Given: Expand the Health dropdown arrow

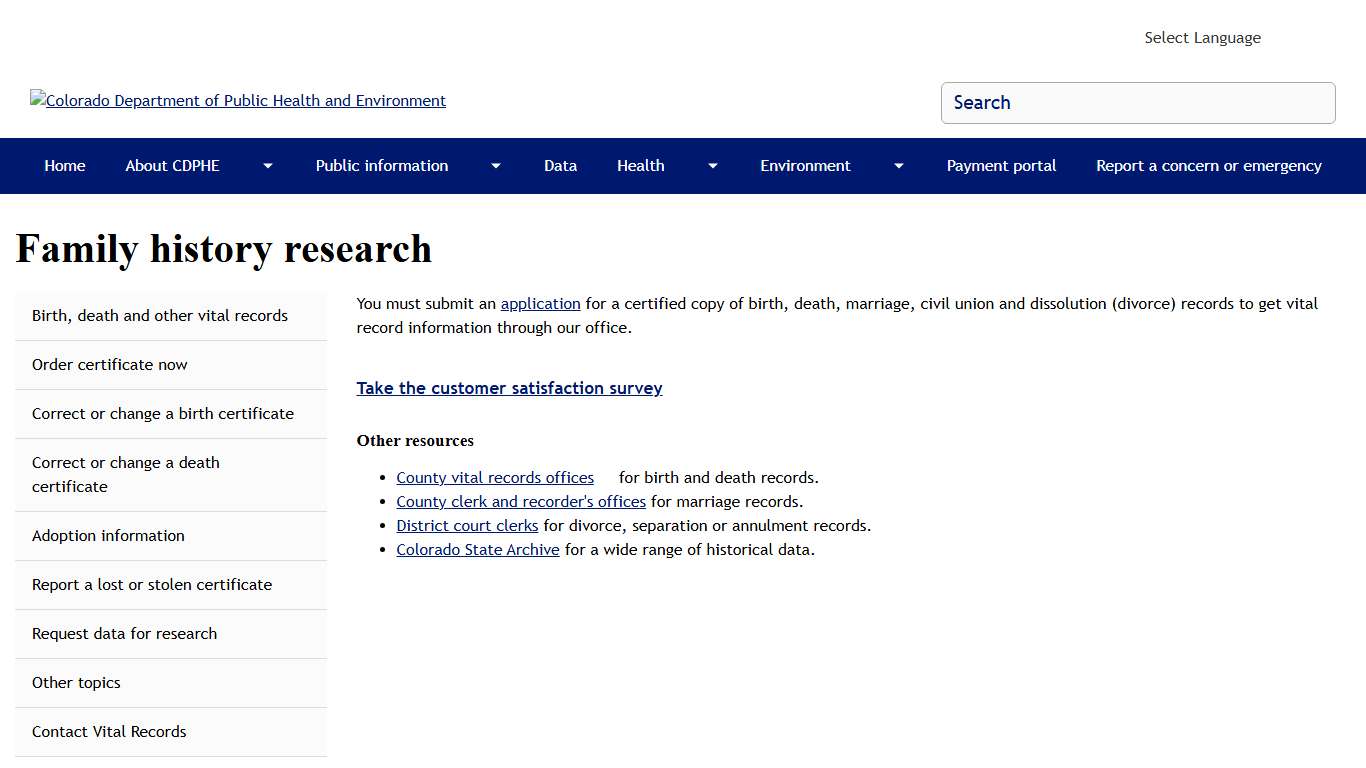Looking at the screenshot, I should click(x=711, y=166).
